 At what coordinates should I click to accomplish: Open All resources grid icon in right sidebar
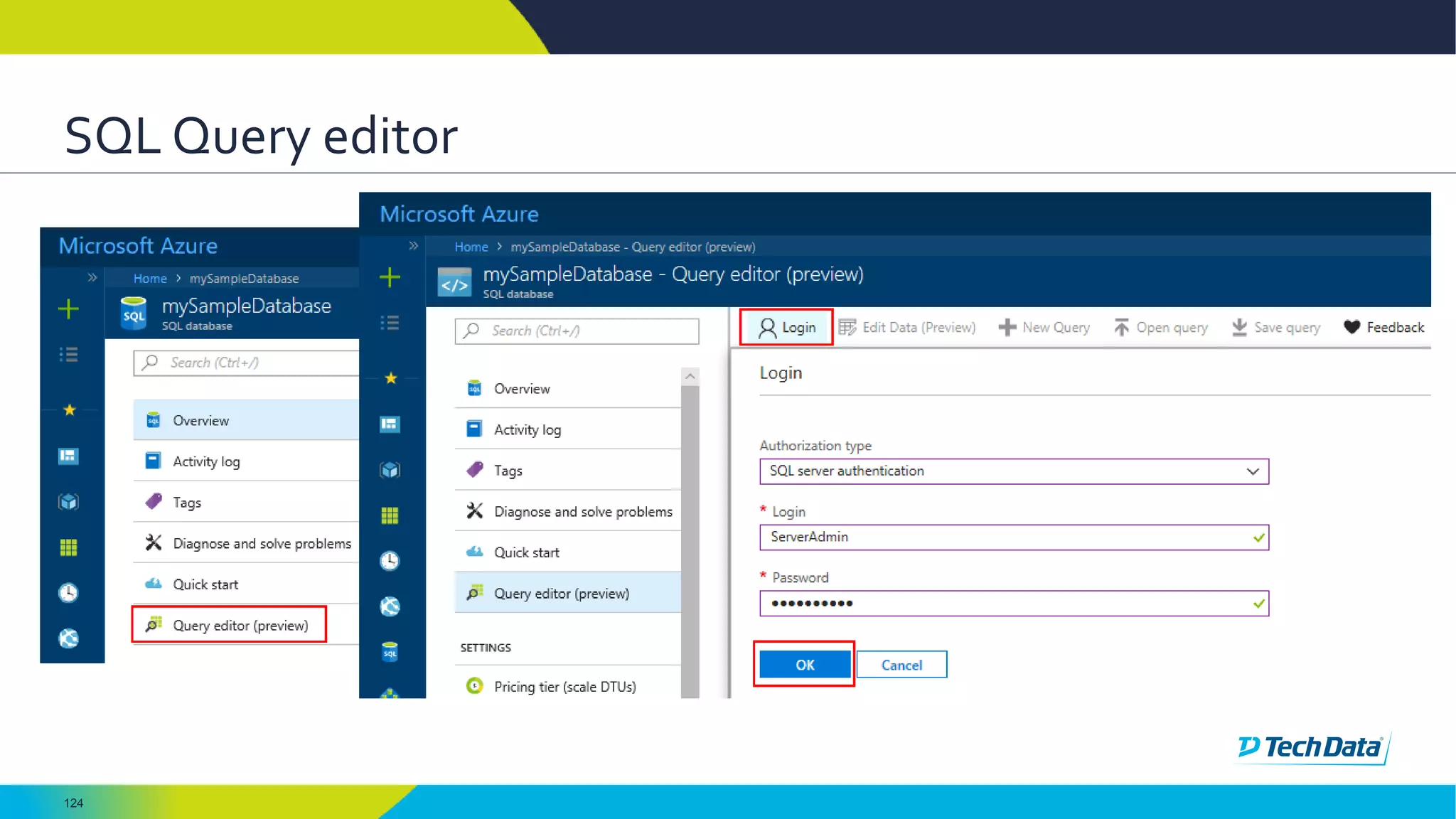tap(390, 515)
